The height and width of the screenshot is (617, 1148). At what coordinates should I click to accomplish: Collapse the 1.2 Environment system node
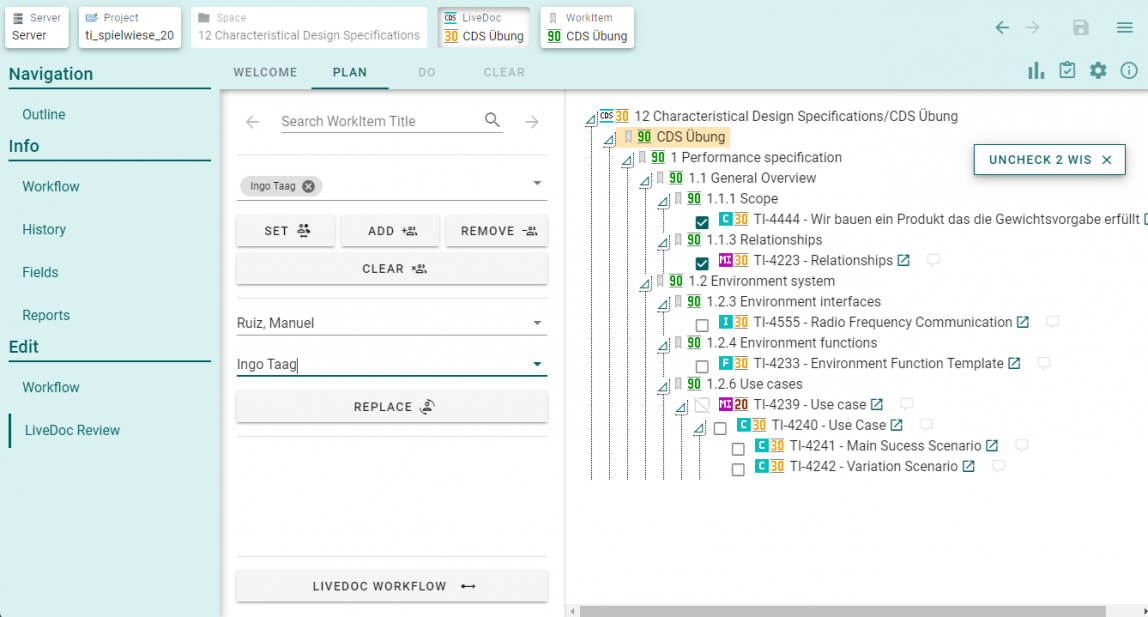pos(644,282)
